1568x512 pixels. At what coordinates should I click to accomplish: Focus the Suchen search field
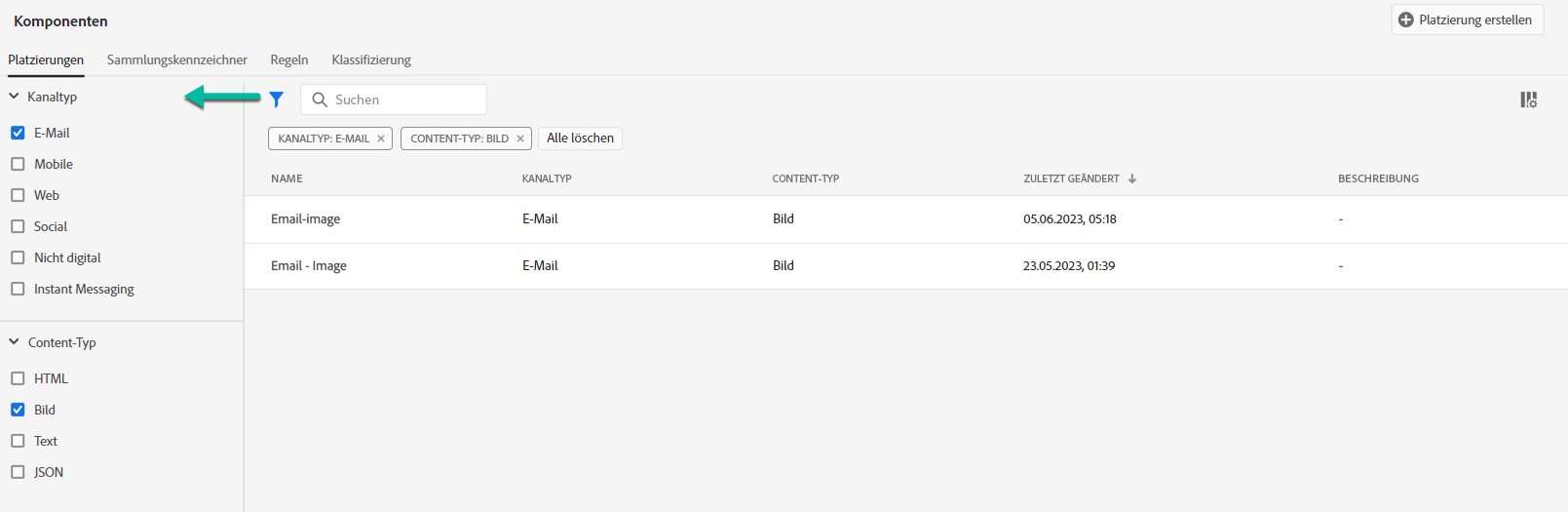(404, 99)
